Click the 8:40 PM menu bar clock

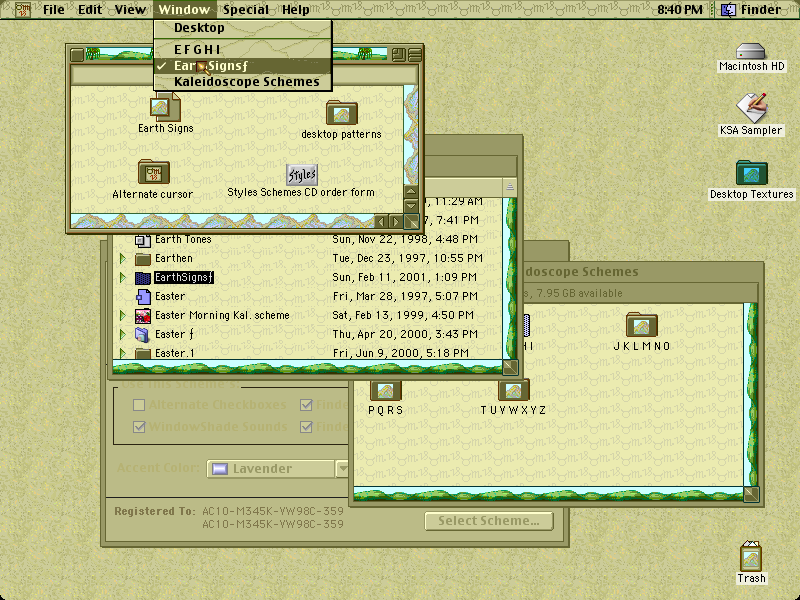pyautogui.click(x=680, y=9)
